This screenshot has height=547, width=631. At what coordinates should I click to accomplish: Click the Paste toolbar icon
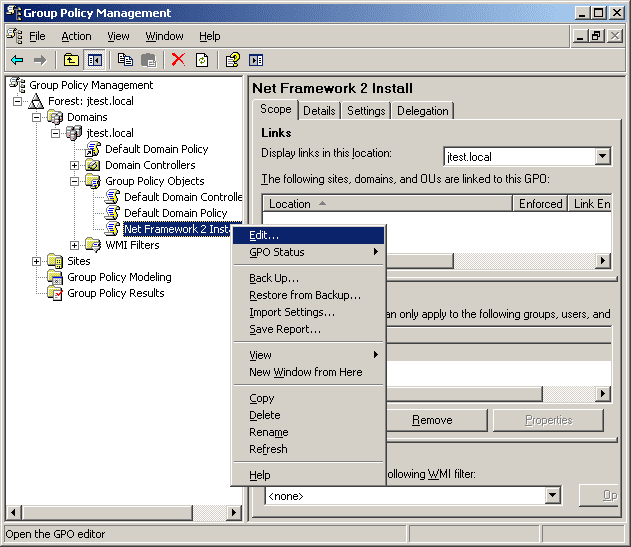pyautogui.click(x=148, y=60)
